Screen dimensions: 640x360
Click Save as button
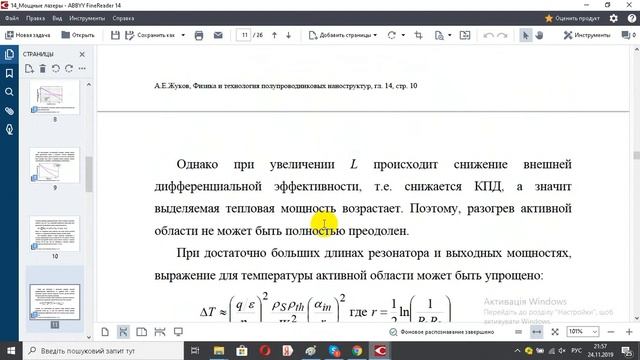tap(151, 35)
